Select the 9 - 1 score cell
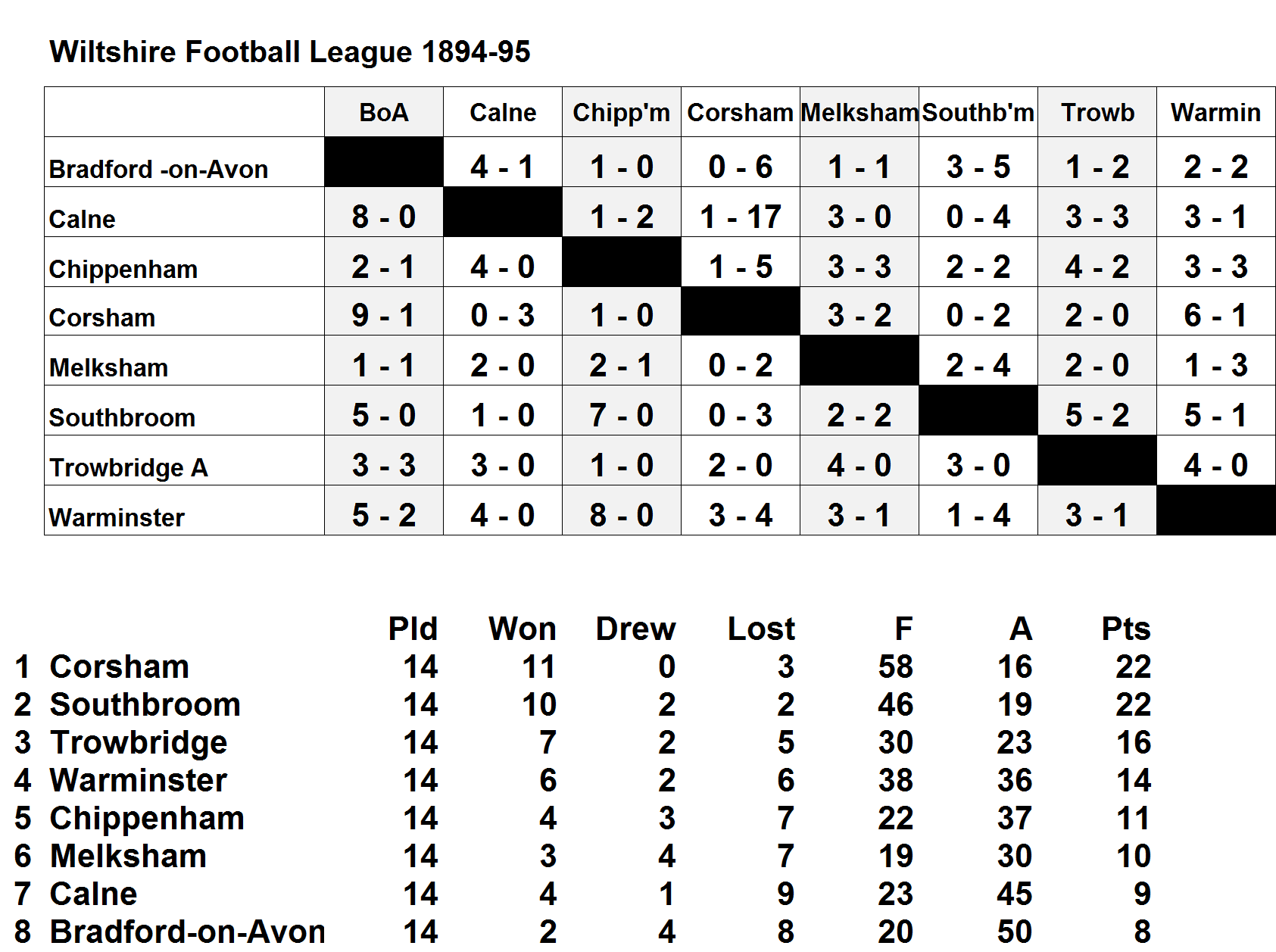 click(x=384, y=316)
